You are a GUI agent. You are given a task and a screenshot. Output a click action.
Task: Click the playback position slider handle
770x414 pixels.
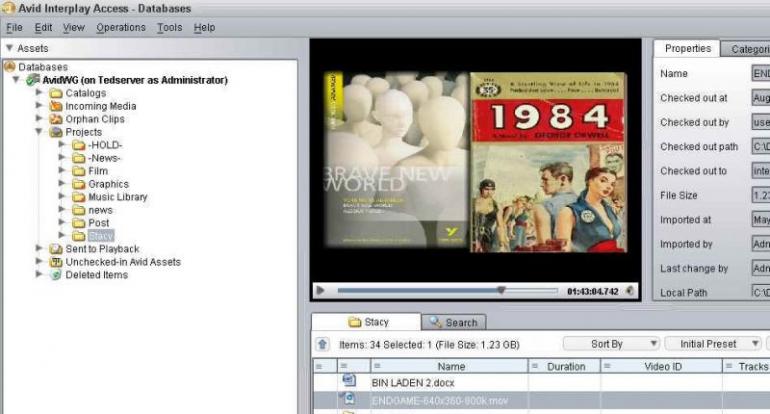[x=501, y=290]
